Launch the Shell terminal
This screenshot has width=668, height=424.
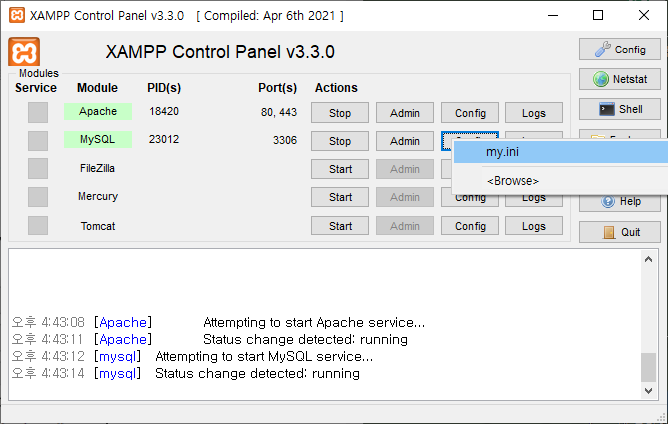click(x=619, y=109)
